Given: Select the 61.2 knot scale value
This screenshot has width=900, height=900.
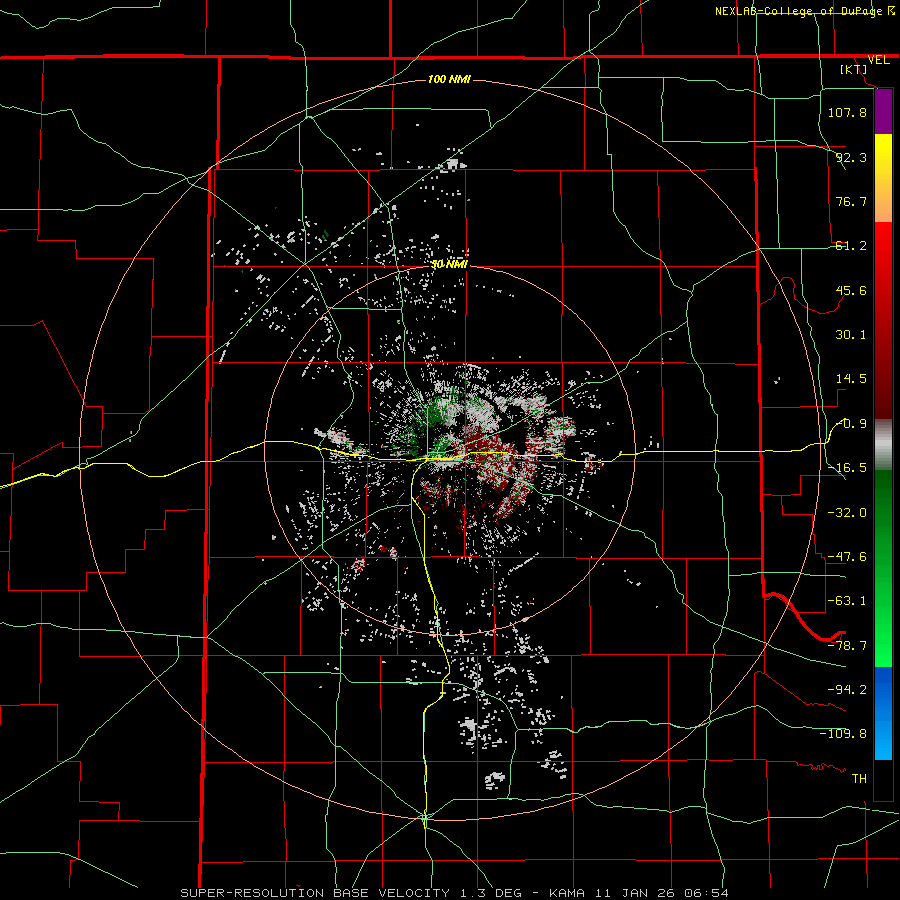Looking at the screenshot, I should coord(851,246).
